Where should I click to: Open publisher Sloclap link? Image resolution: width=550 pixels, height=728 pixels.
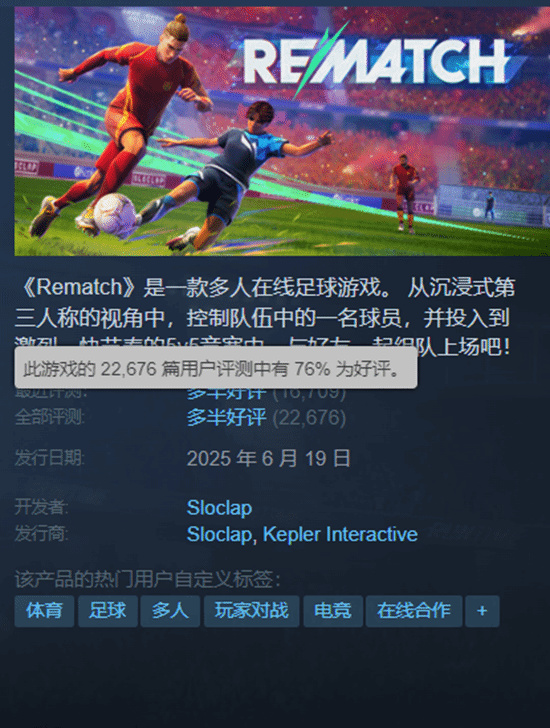pos(219,534)
